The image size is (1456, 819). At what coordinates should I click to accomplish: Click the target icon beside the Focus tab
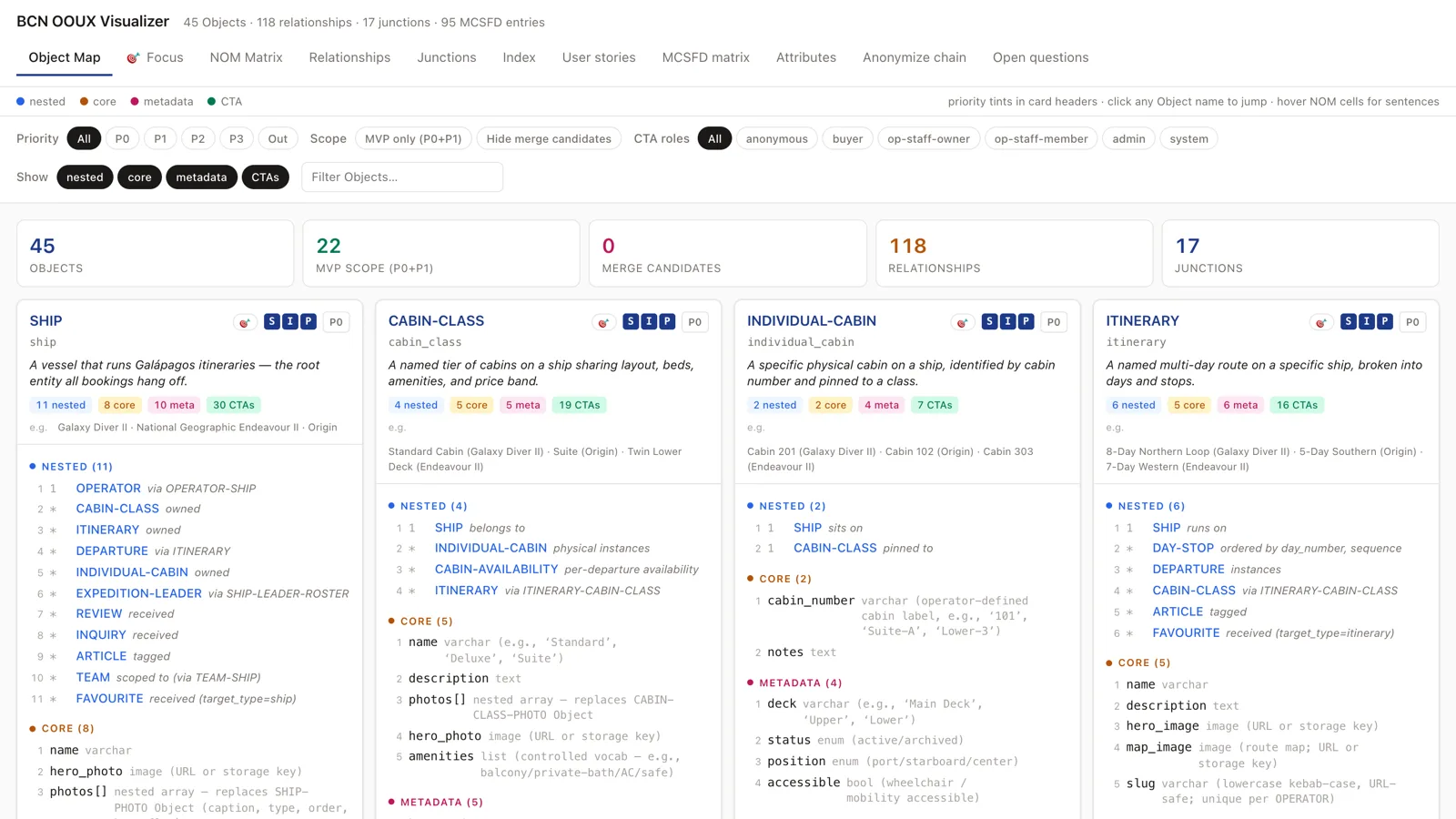[133, 58]
